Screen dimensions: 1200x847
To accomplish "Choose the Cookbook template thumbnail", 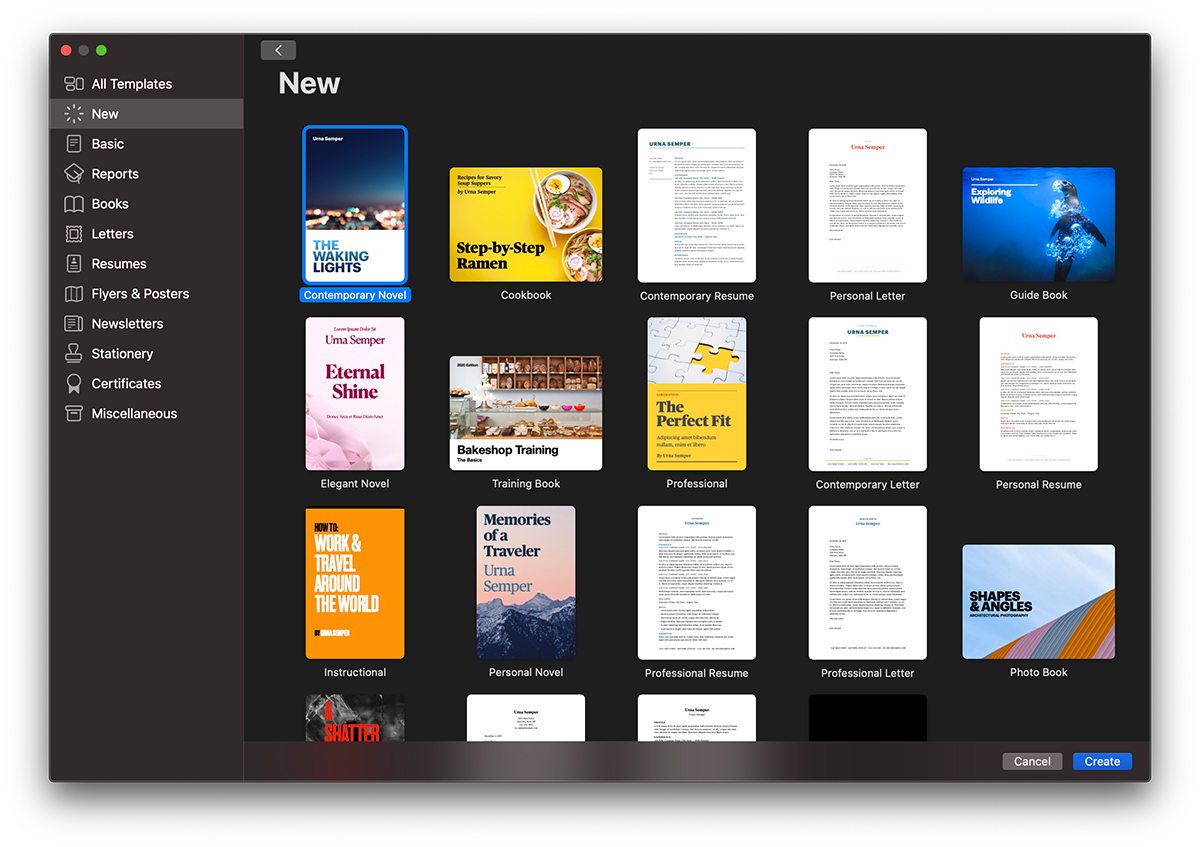I will pyautogui.click(x=526, y=224).
